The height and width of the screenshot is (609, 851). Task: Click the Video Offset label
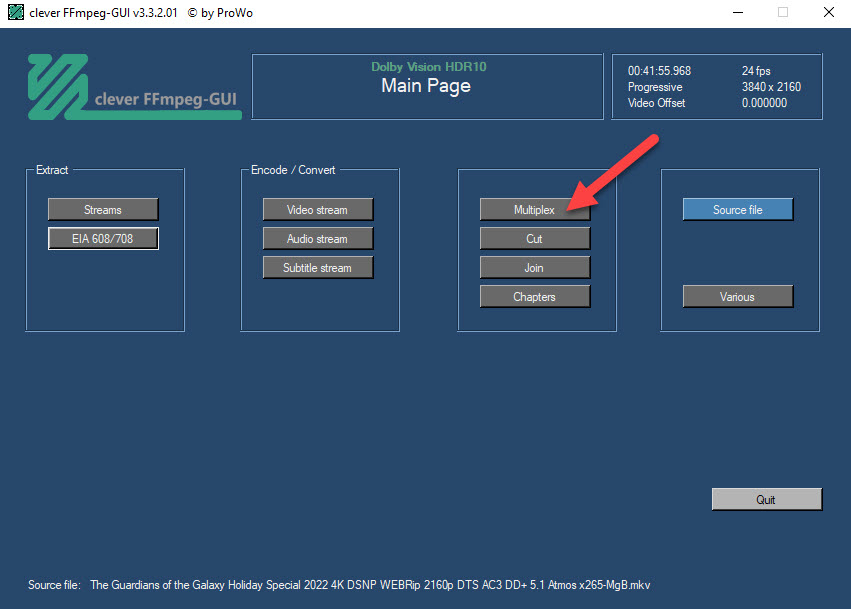pyautogui.click(x=657, y=103)
